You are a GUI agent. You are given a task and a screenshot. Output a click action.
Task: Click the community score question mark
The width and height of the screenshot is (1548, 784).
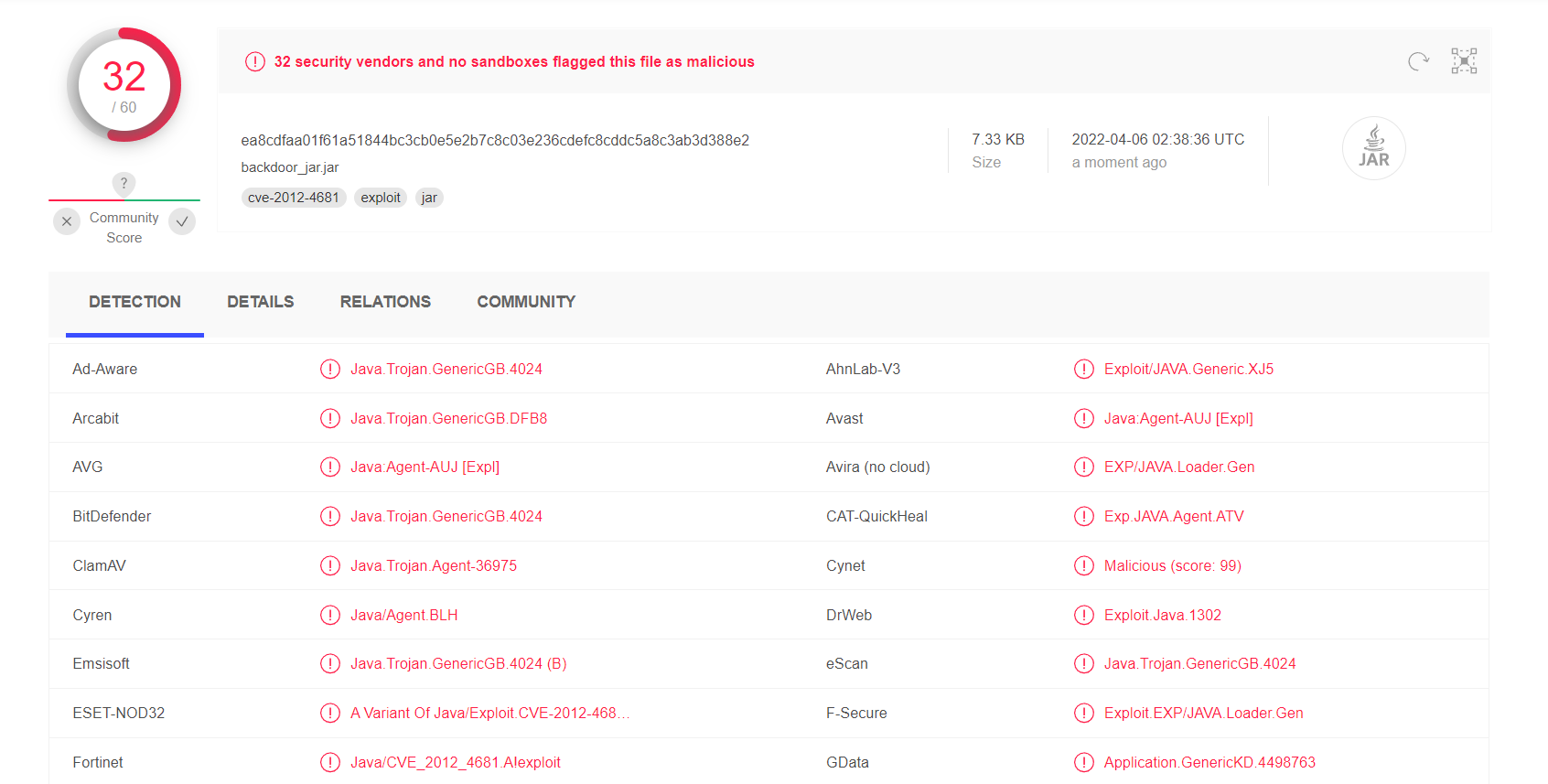[x=124, y=183]
